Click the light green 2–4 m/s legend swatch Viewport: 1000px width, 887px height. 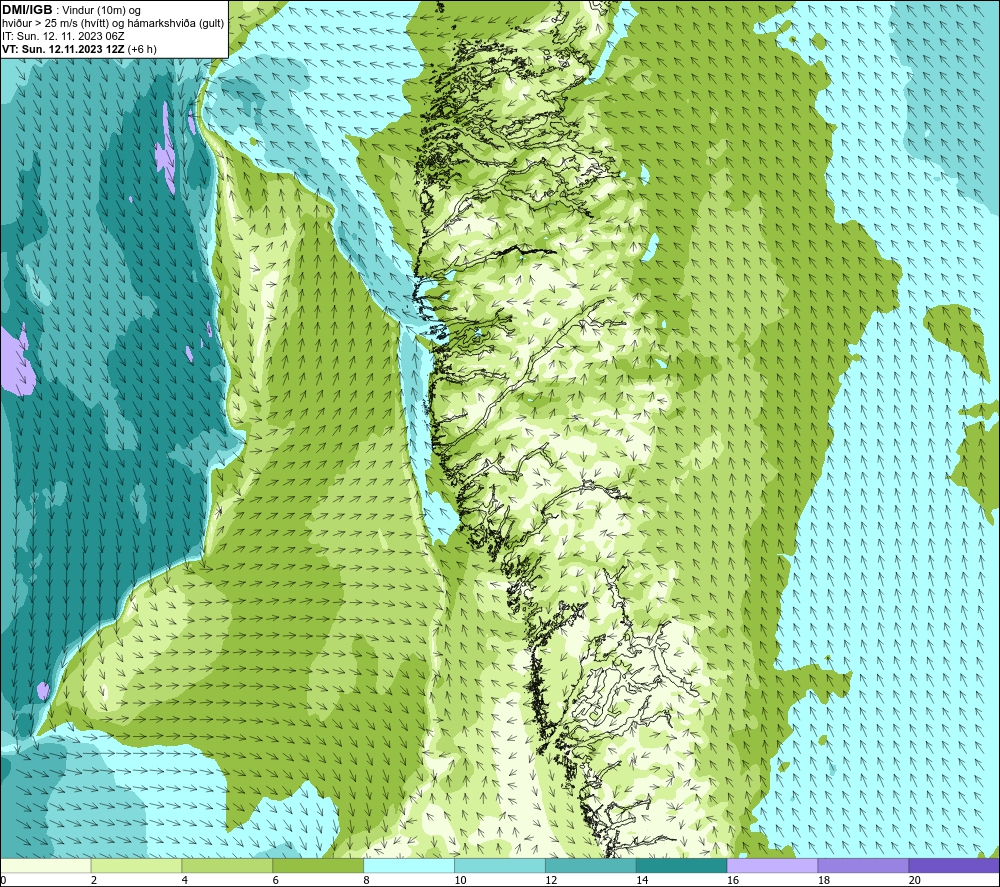(x=136, y=865)
